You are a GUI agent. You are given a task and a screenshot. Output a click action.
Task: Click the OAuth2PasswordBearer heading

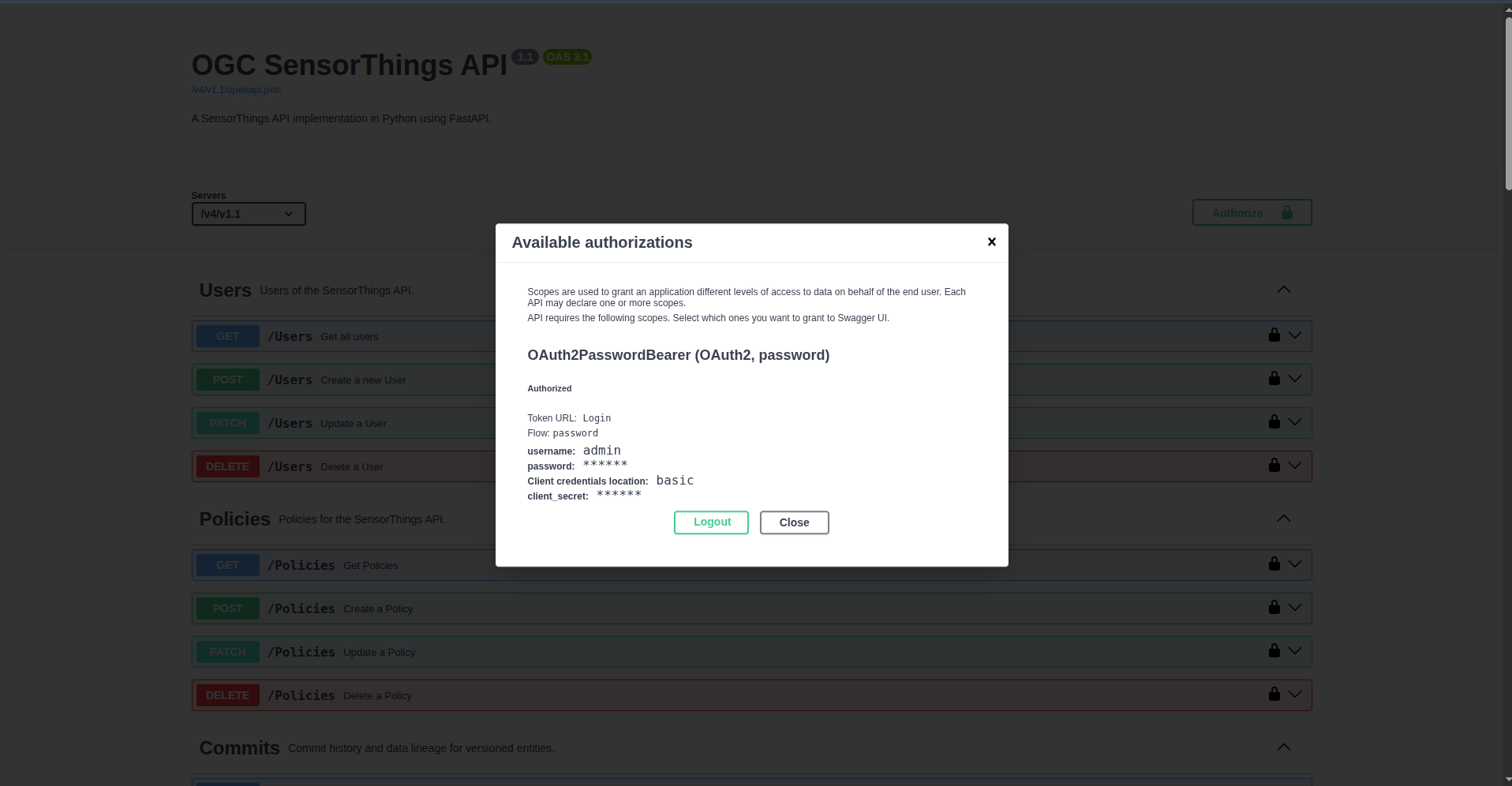pyautogui.click(x=678, y=355)
